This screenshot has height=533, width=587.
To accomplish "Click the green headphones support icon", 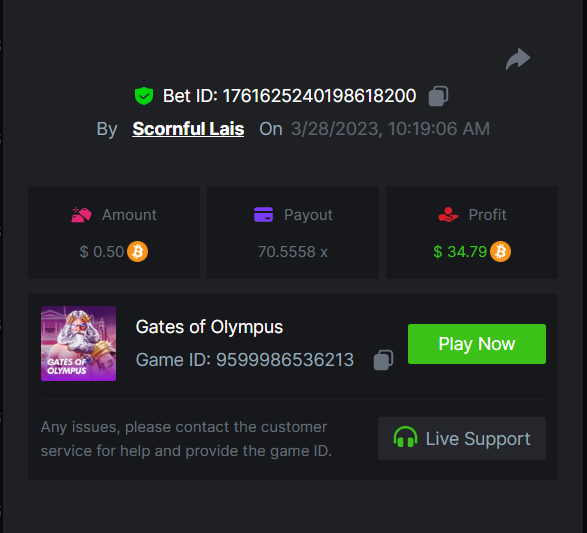I will (x=405, y=437).
